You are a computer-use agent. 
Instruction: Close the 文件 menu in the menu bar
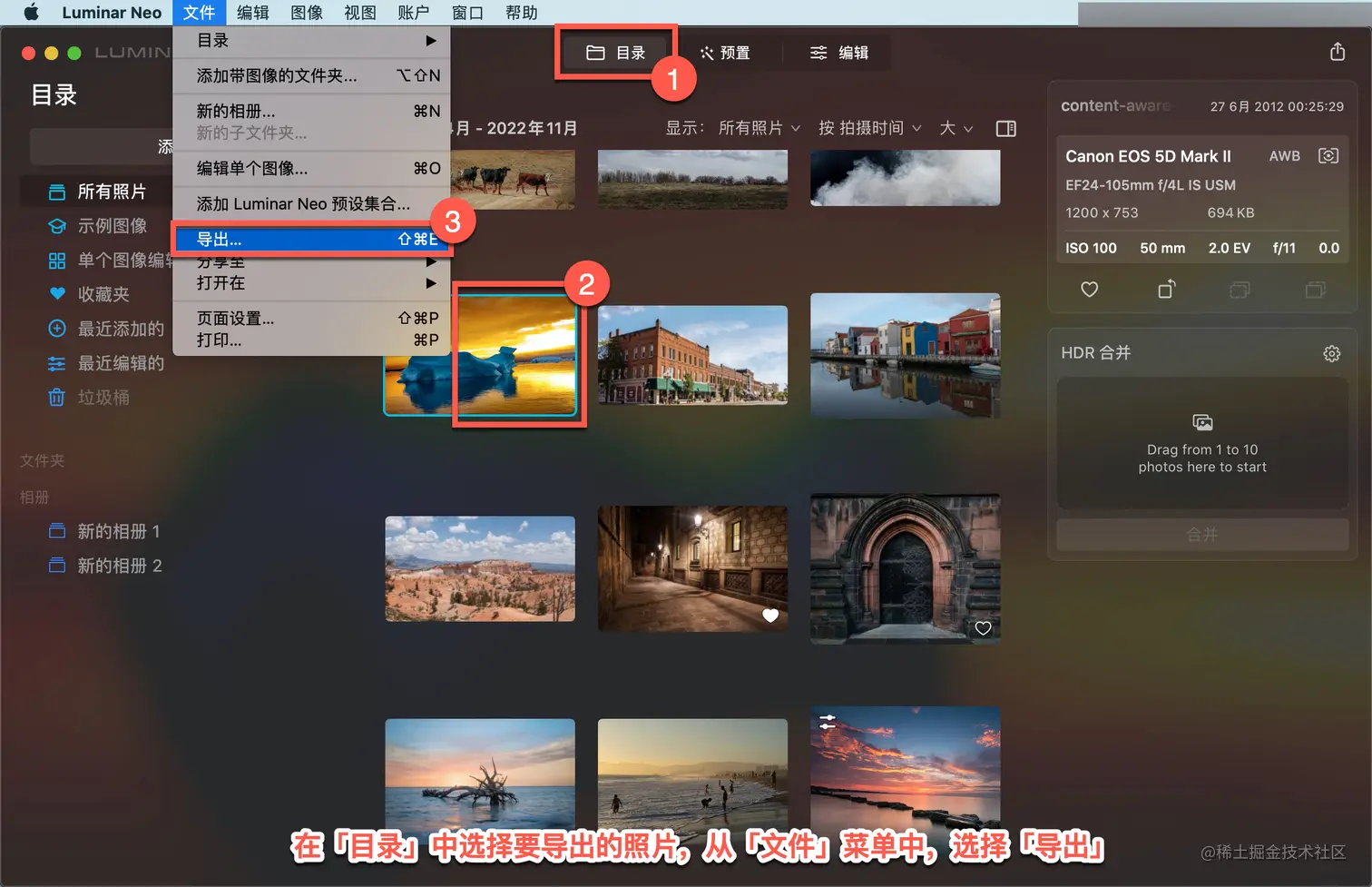tap(199, 13)
